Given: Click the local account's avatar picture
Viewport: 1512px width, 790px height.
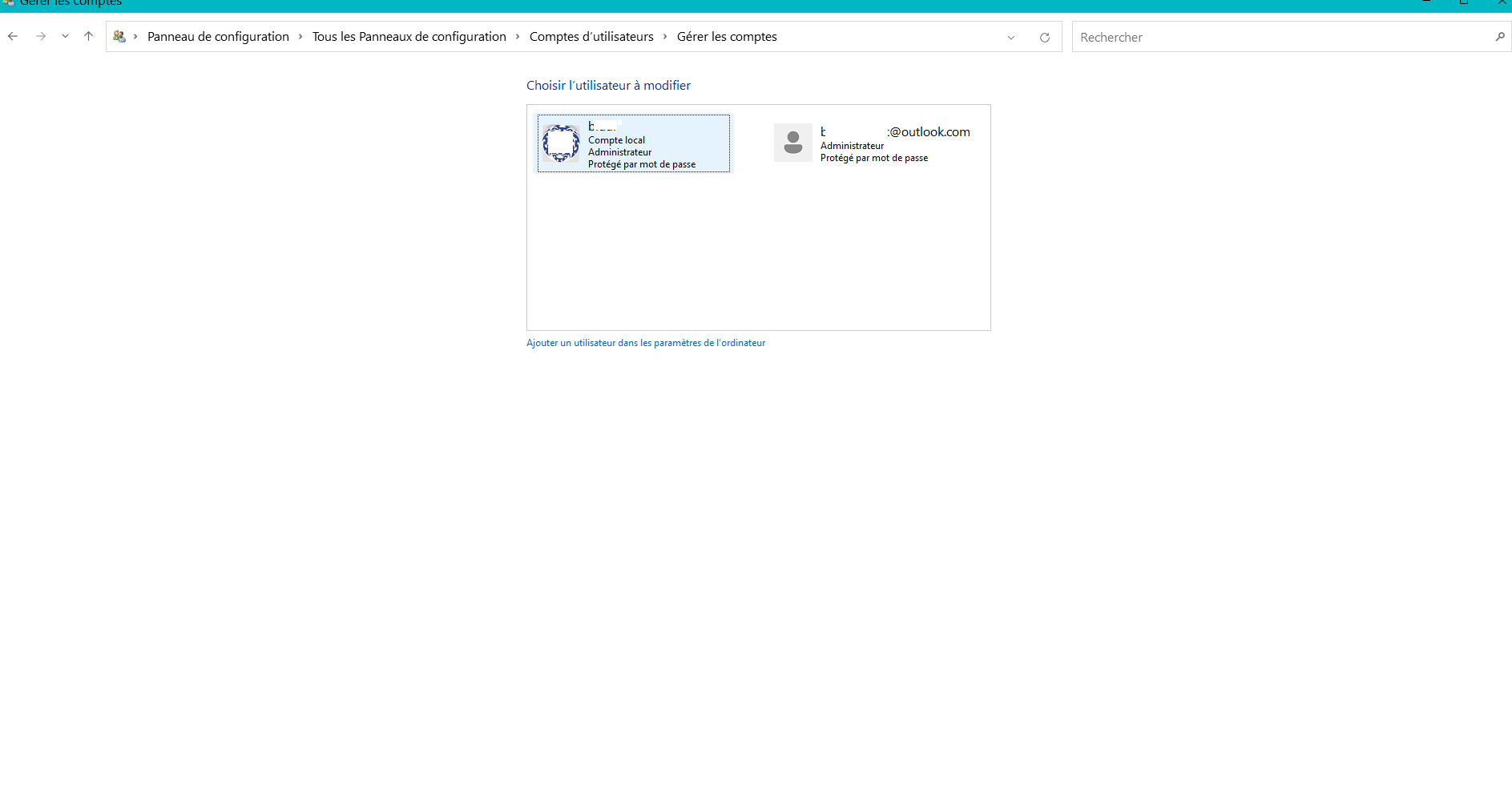Looking at the screenshot, I should pyautogui.click(x=561, y=143).
